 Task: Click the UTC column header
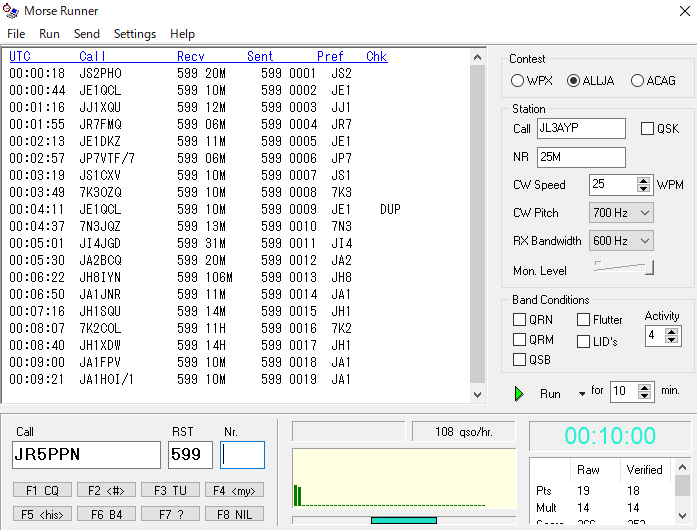[x=20, y=56]
